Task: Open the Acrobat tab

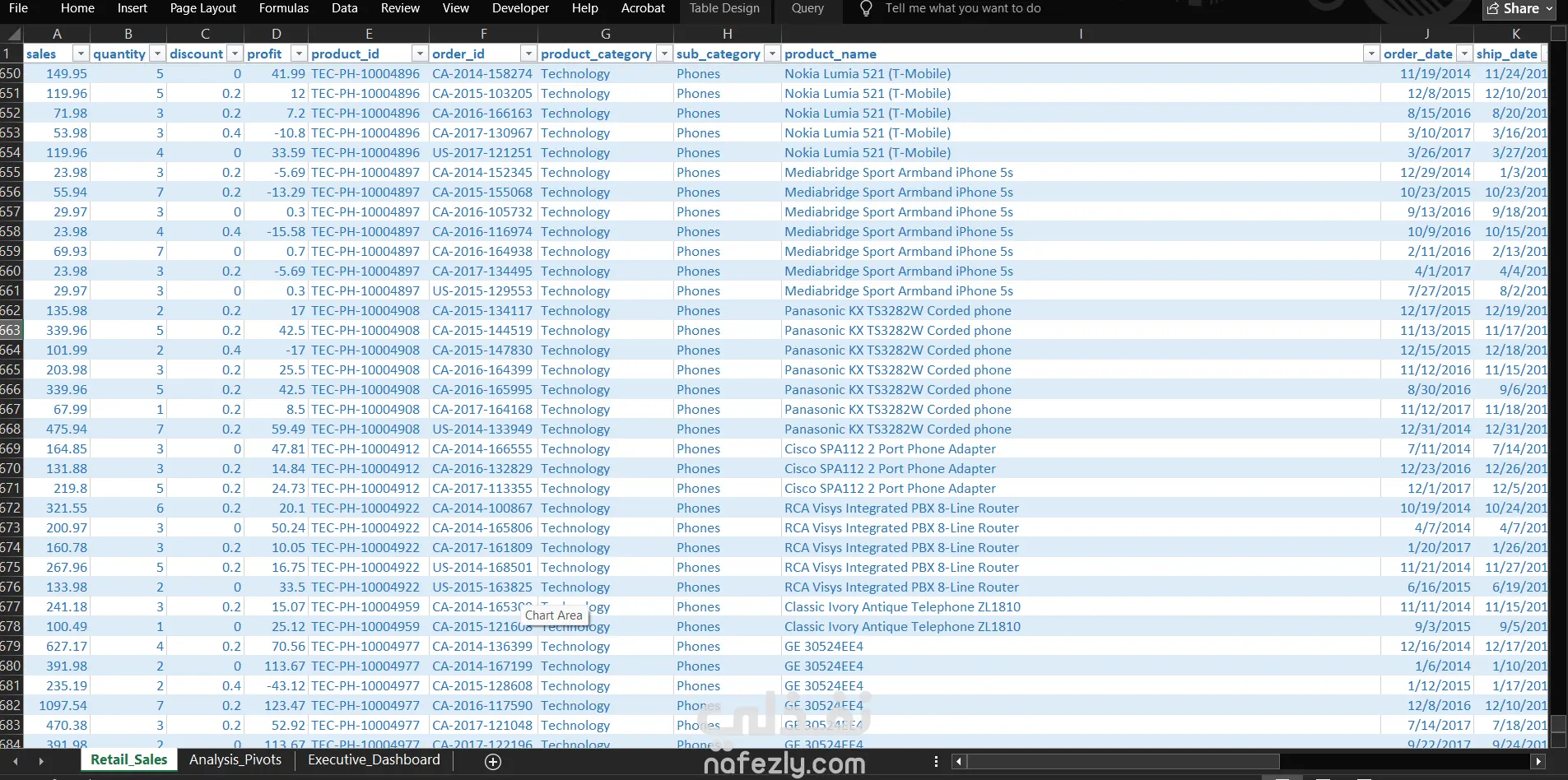Action: (x=643, y=8)
